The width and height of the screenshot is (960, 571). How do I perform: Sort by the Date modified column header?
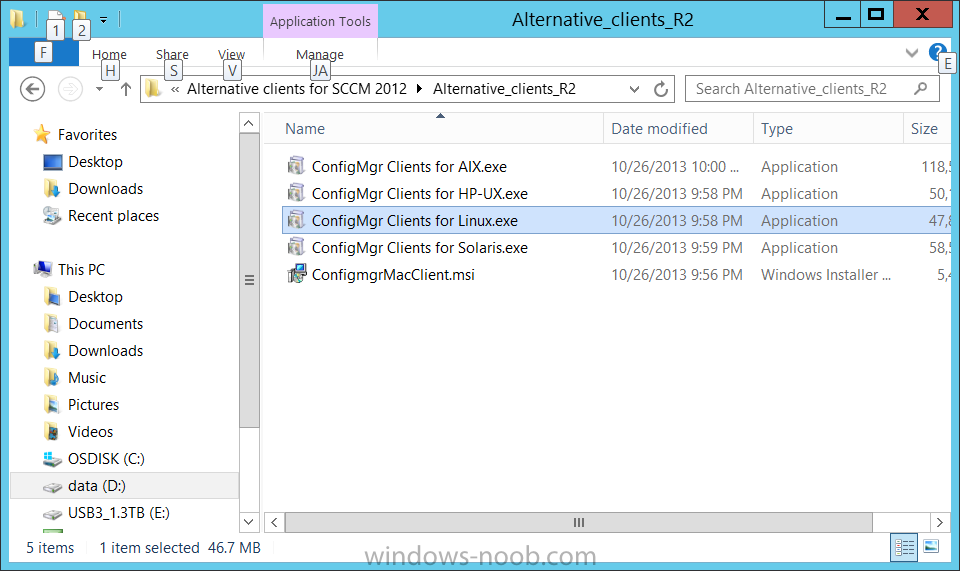pyautogui.click(x=678, y=129)
